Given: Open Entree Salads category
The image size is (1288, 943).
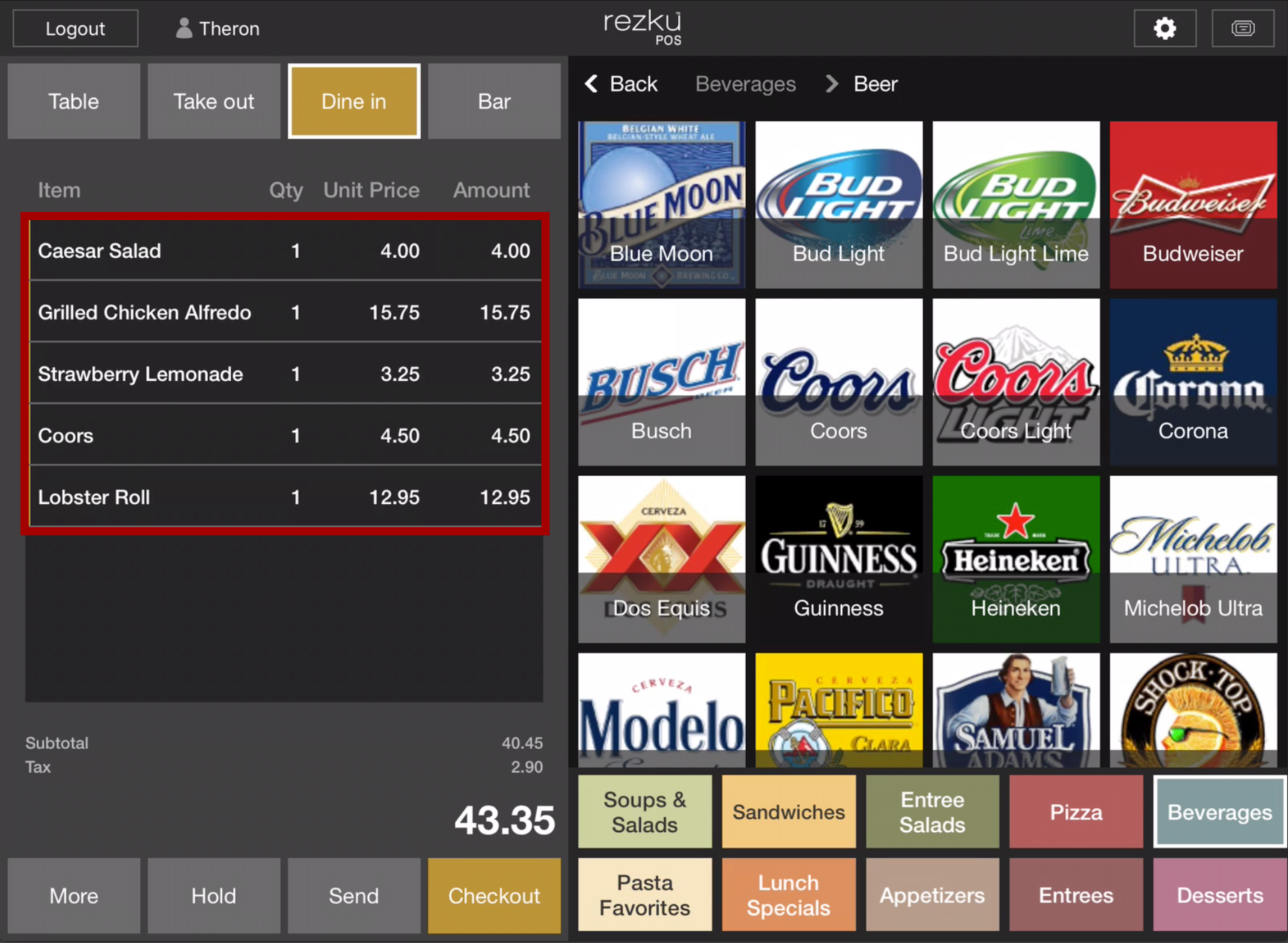Looking at the screenshot, I should (x=933, y=812).
